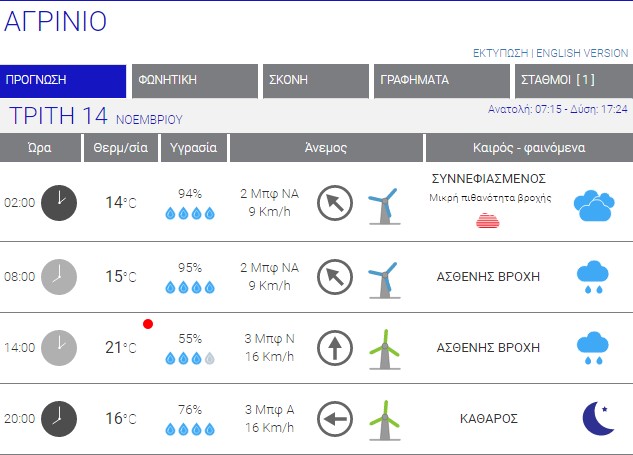This screenshot has height=455, width=633.
Task: Click the humidity droplets at 55%
Action: [x=189, y=358]
